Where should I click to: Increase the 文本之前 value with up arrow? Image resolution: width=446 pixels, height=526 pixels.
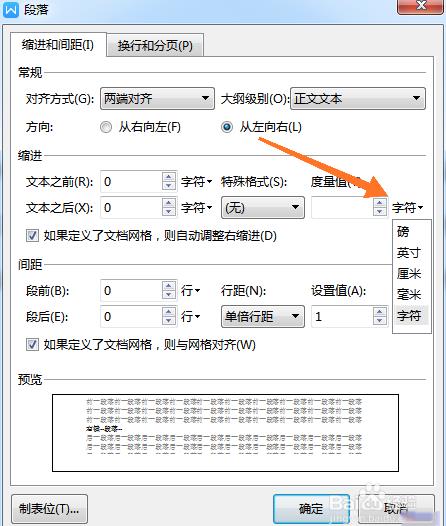[169, 177]
